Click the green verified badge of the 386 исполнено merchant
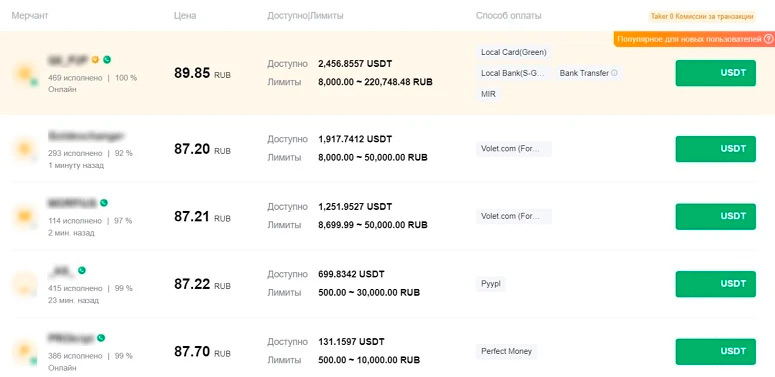This screenshot has height=377, width=775. pyautogui.click(x=101, y=338)
